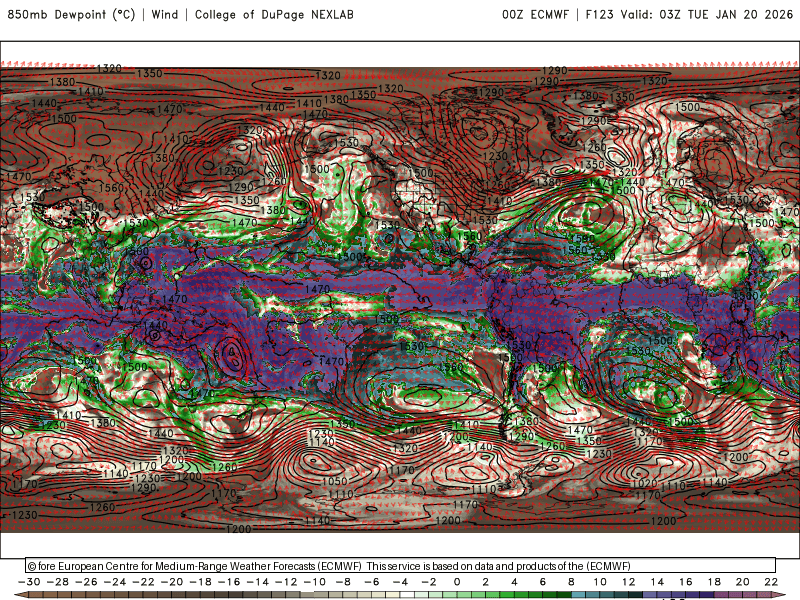Image resolution: width=800 pixels, height=600 pixels.
Task: Click the 18 color scale label
Action: (714, 582)
